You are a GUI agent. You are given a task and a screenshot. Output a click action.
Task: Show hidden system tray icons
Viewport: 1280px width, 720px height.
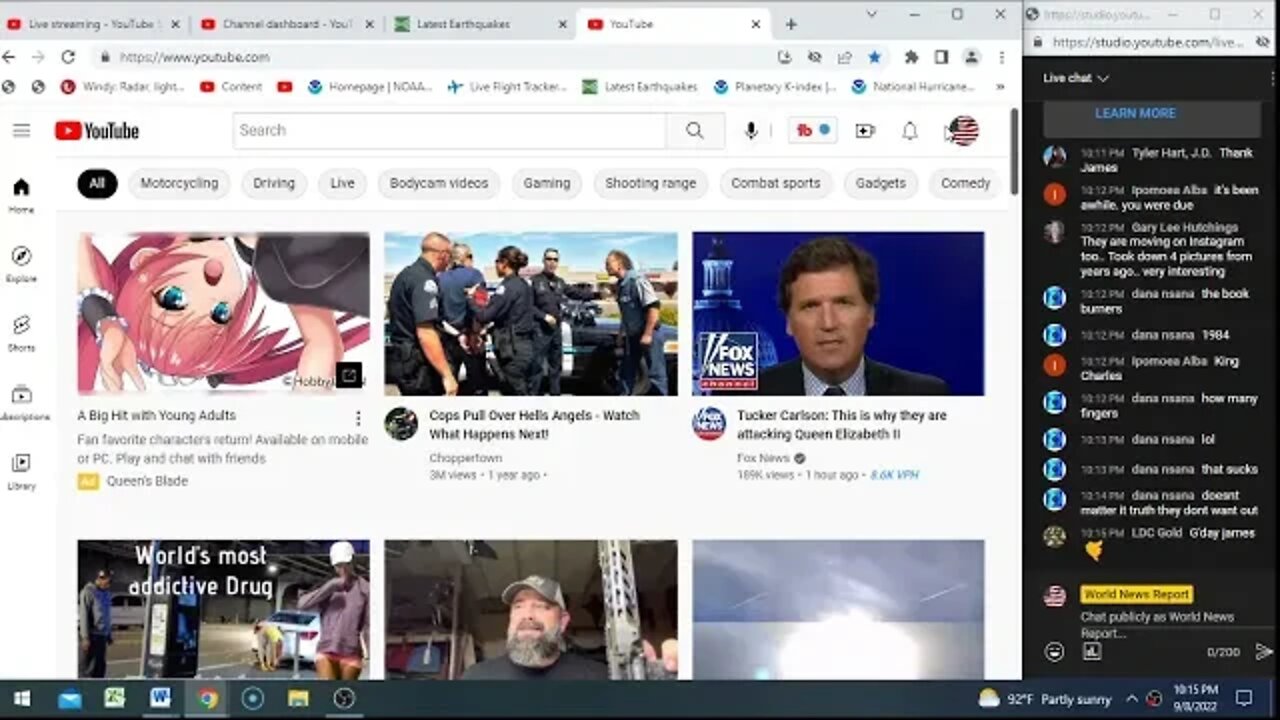(1132, 698)
